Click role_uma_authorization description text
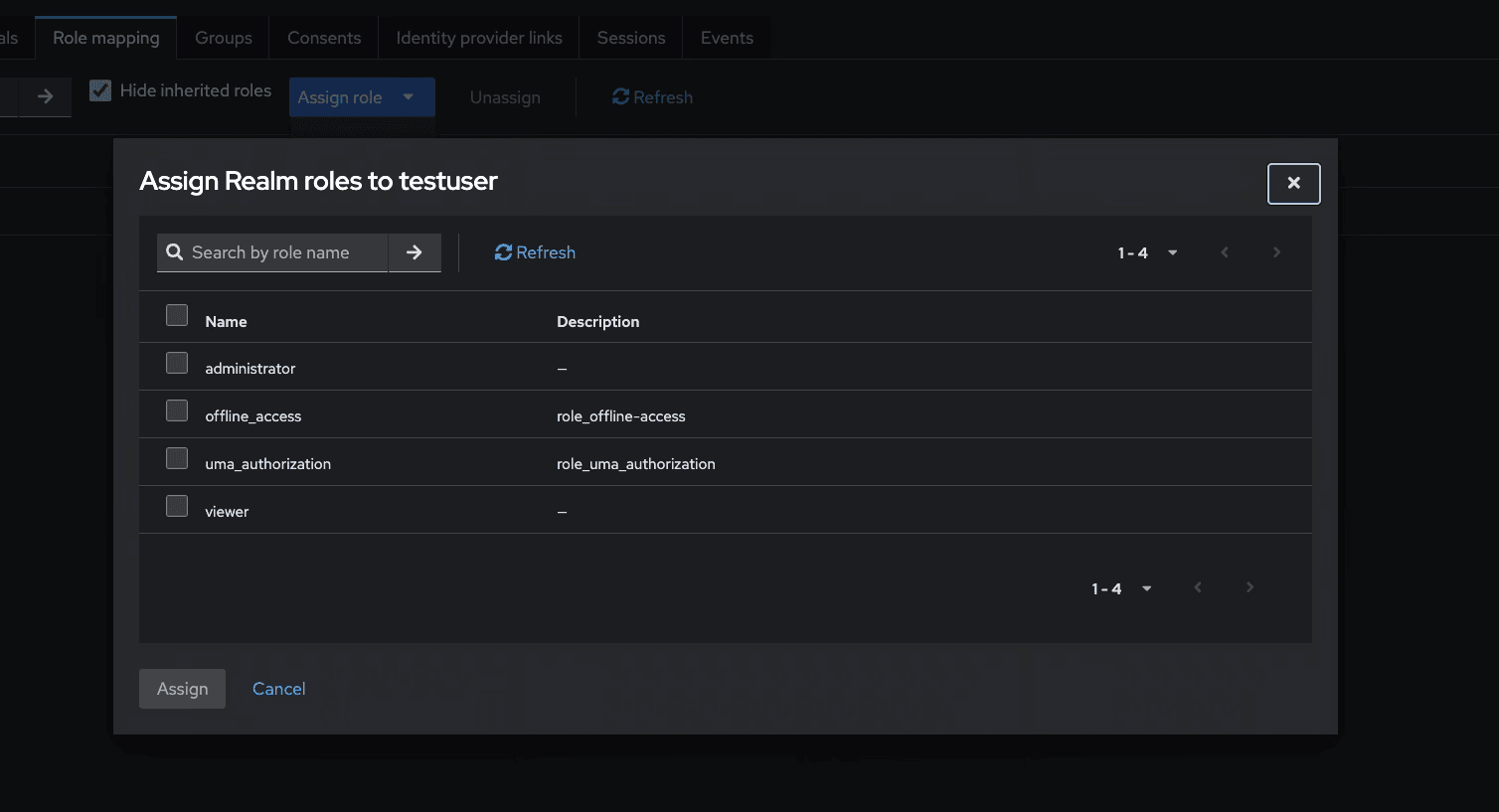This screenshot has height=812, width=1499. point(636,464)
